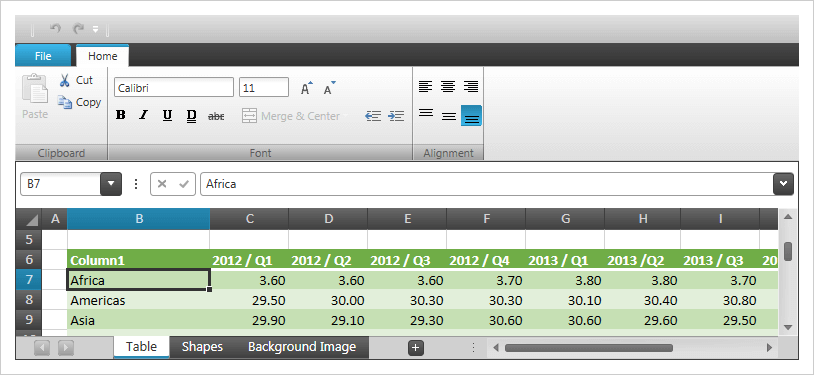Confirm the entry with checkmark icon
Screen dimensions: 814x375
point(183,184)
